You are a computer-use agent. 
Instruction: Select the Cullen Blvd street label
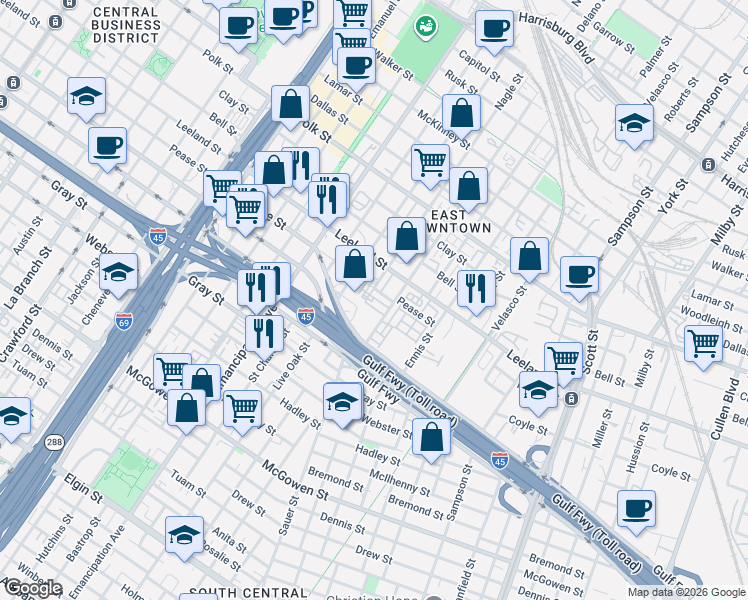(724, 408)
